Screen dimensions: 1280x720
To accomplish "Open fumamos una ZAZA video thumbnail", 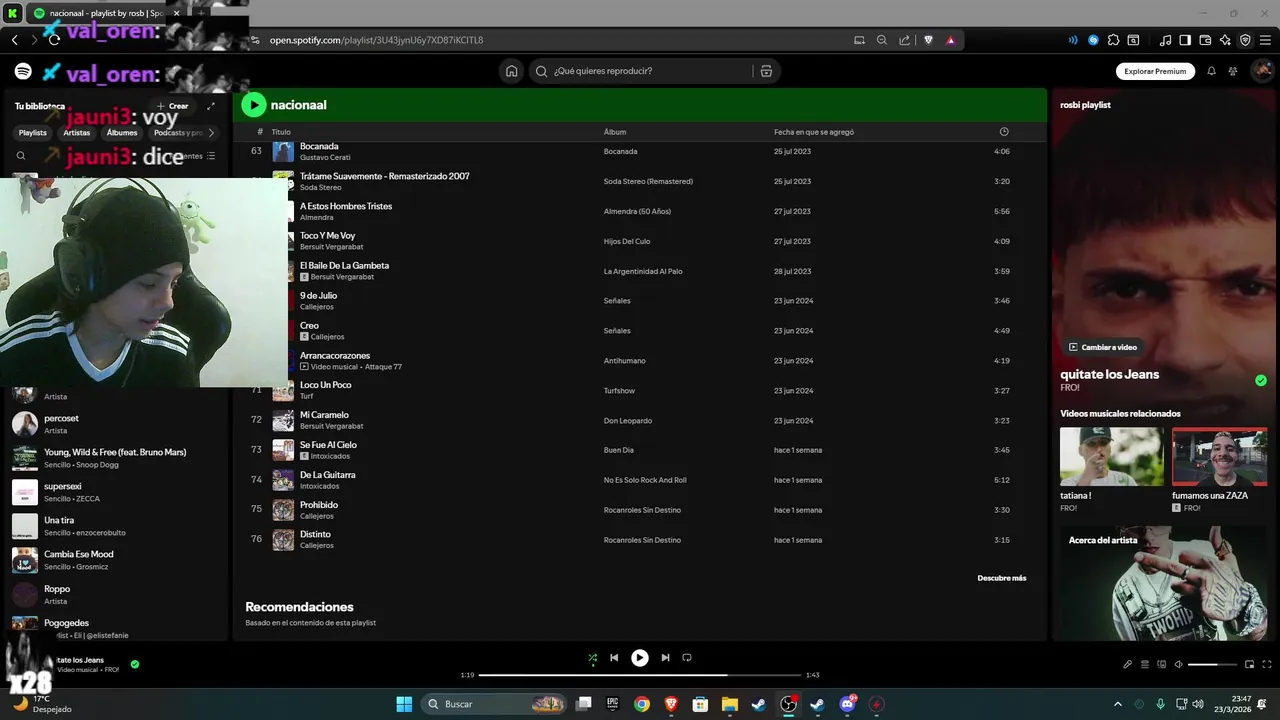I will point(1219,457).
